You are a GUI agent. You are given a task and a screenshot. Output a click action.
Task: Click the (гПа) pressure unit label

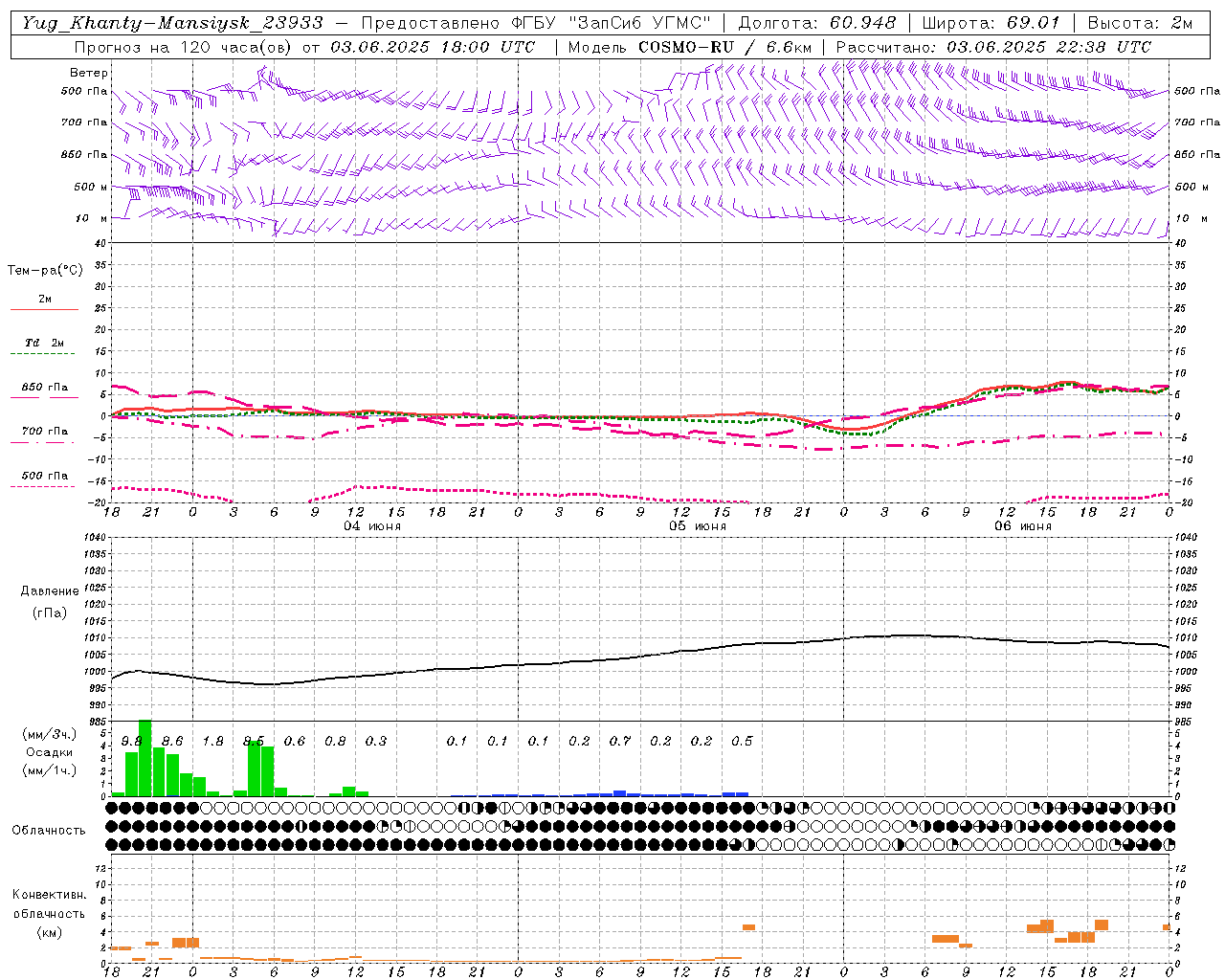50,612
